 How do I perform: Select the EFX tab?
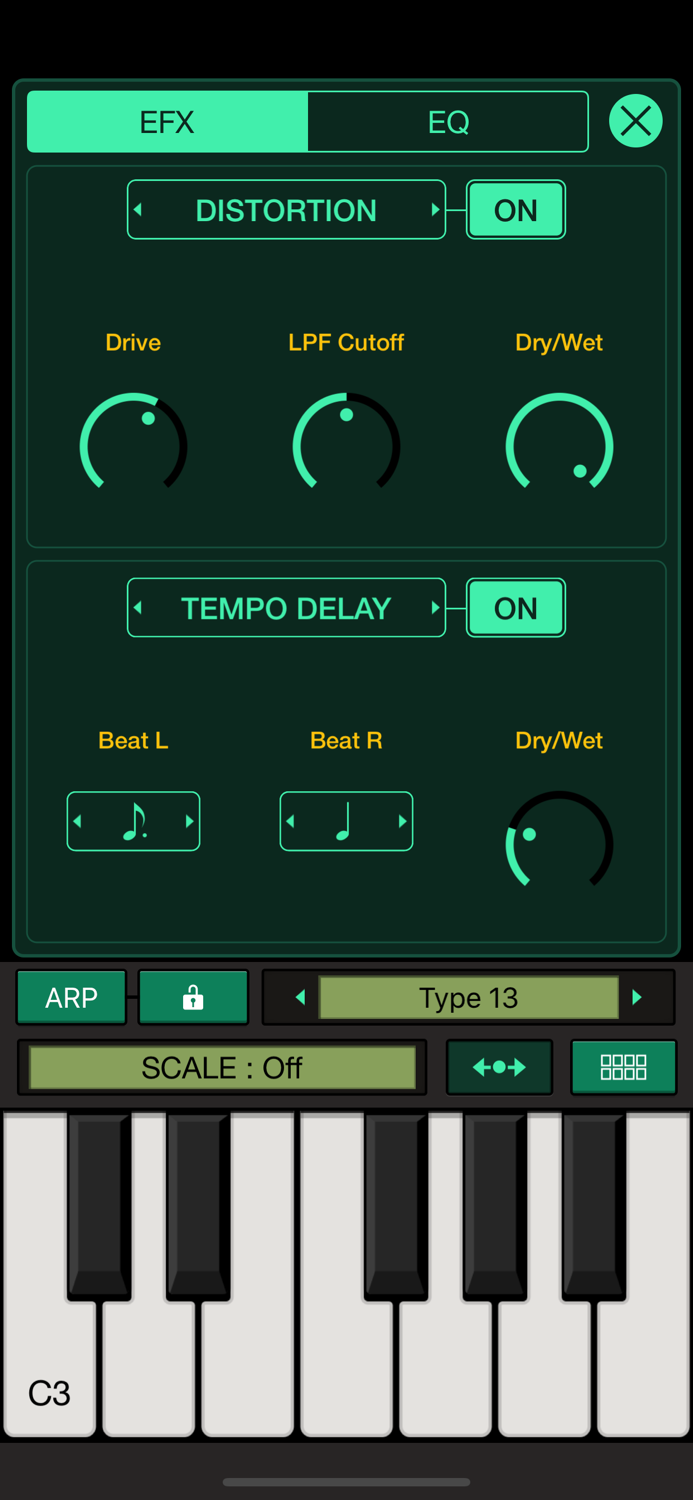tap(167, 122)
